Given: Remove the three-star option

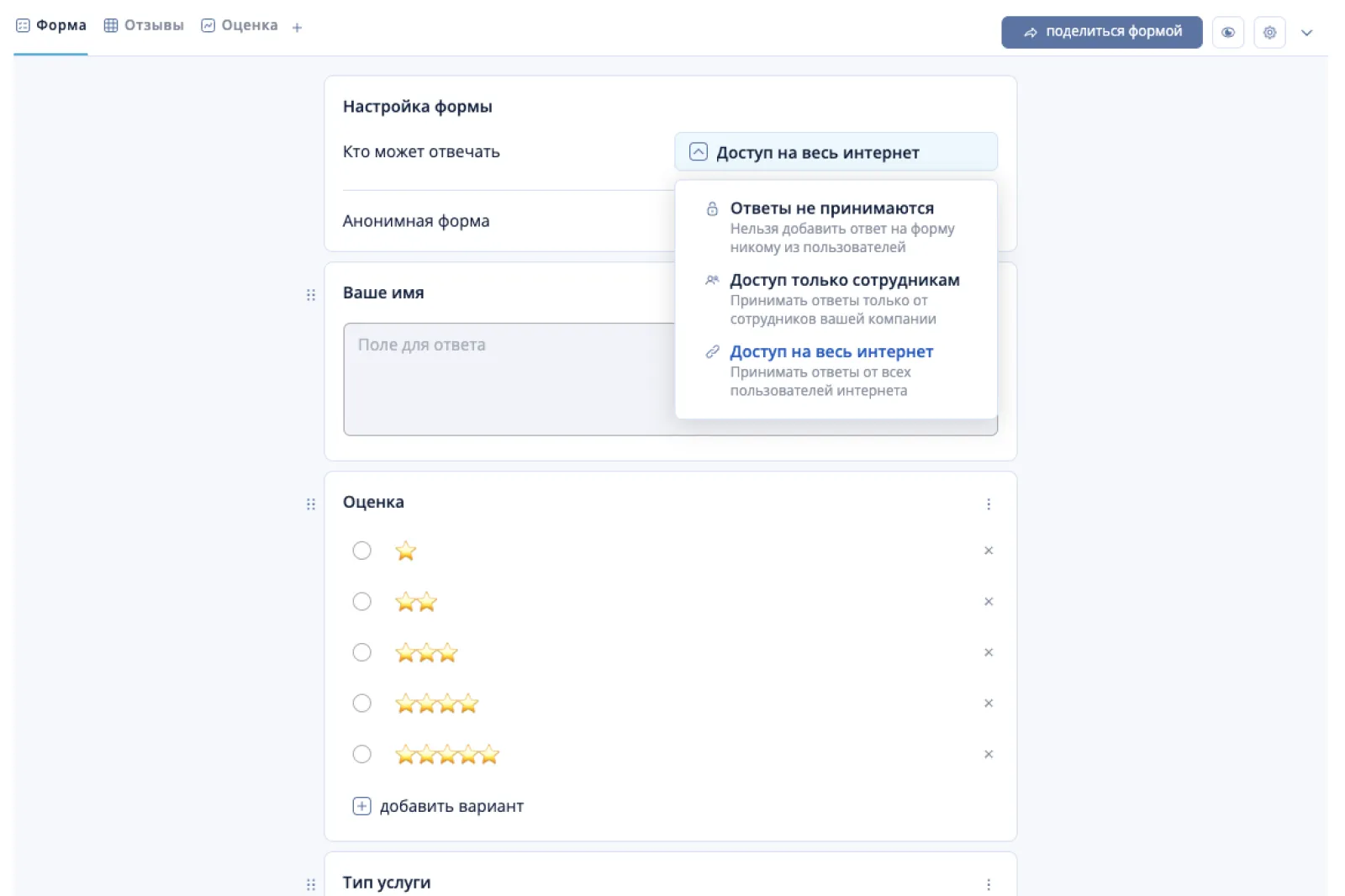Looking at the screenshot, I should (x=989, y=652).
